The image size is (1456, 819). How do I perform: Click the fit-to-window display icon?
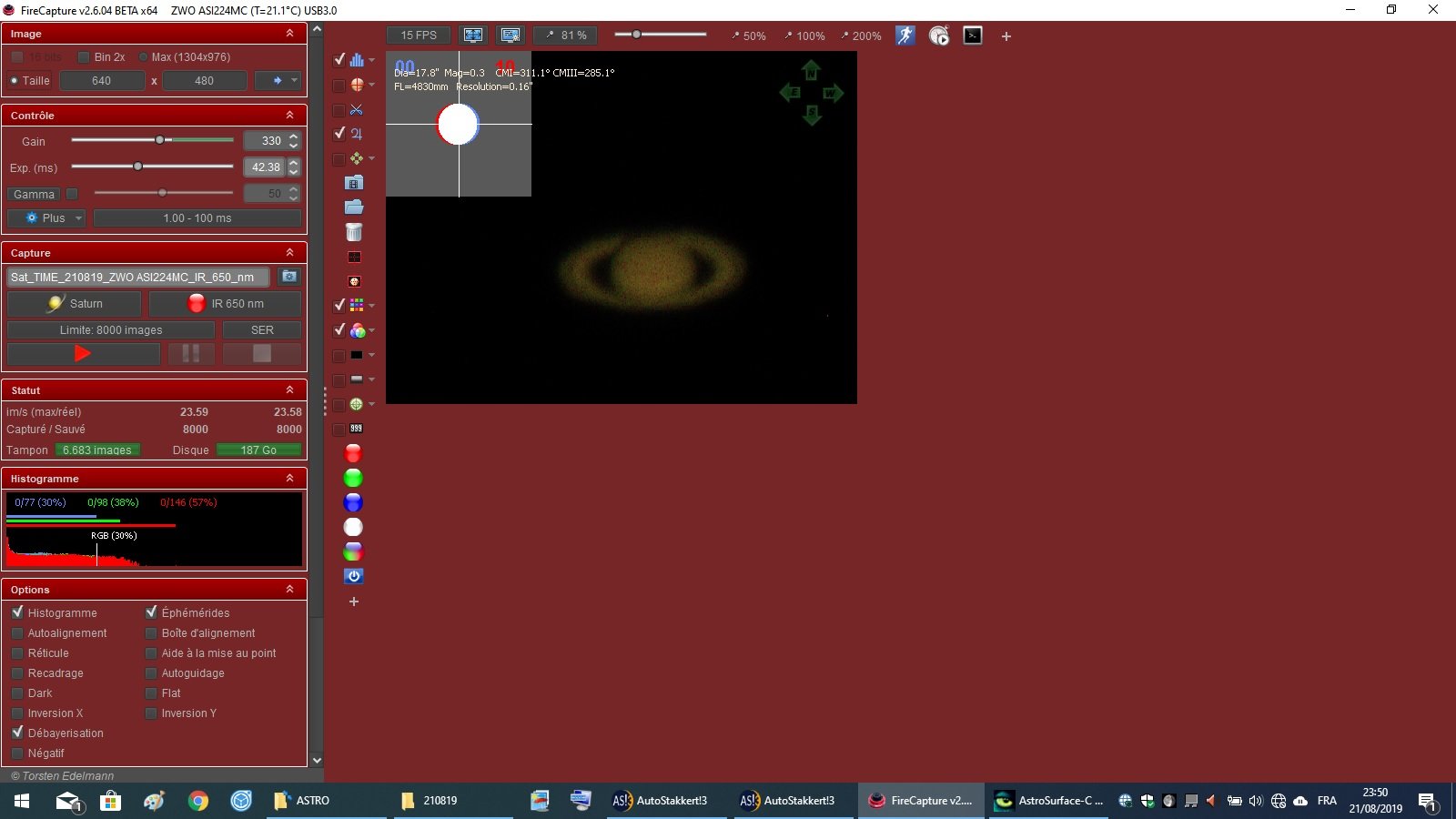click(473, 35)
